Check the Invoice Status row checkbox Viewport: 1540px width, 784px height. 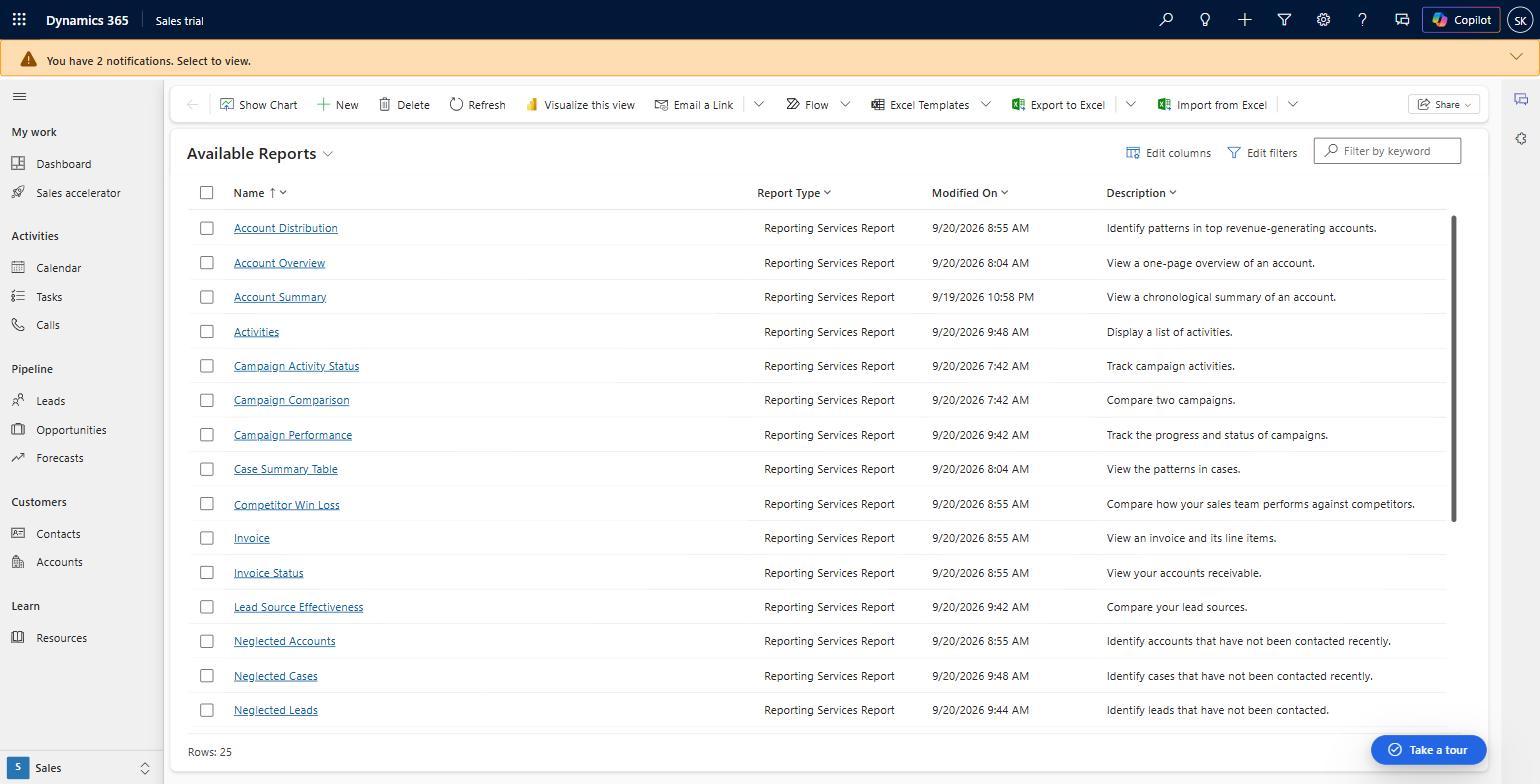tap(207, 573)
